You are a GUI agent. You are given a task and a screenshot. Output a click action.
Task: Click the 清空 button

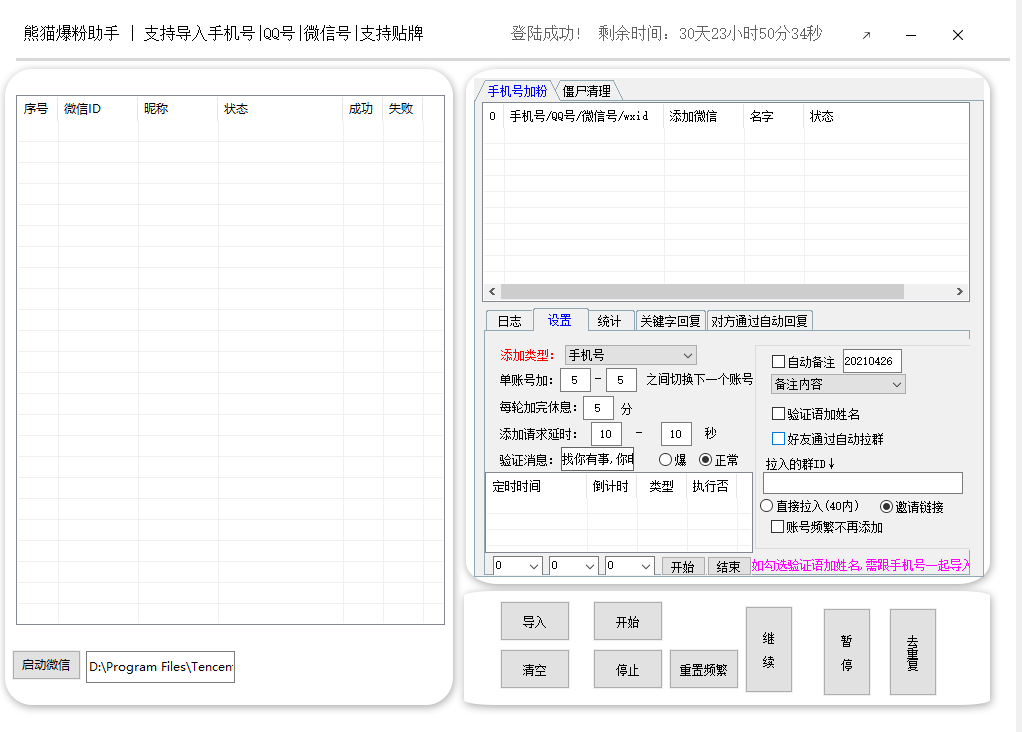point(534,669)
